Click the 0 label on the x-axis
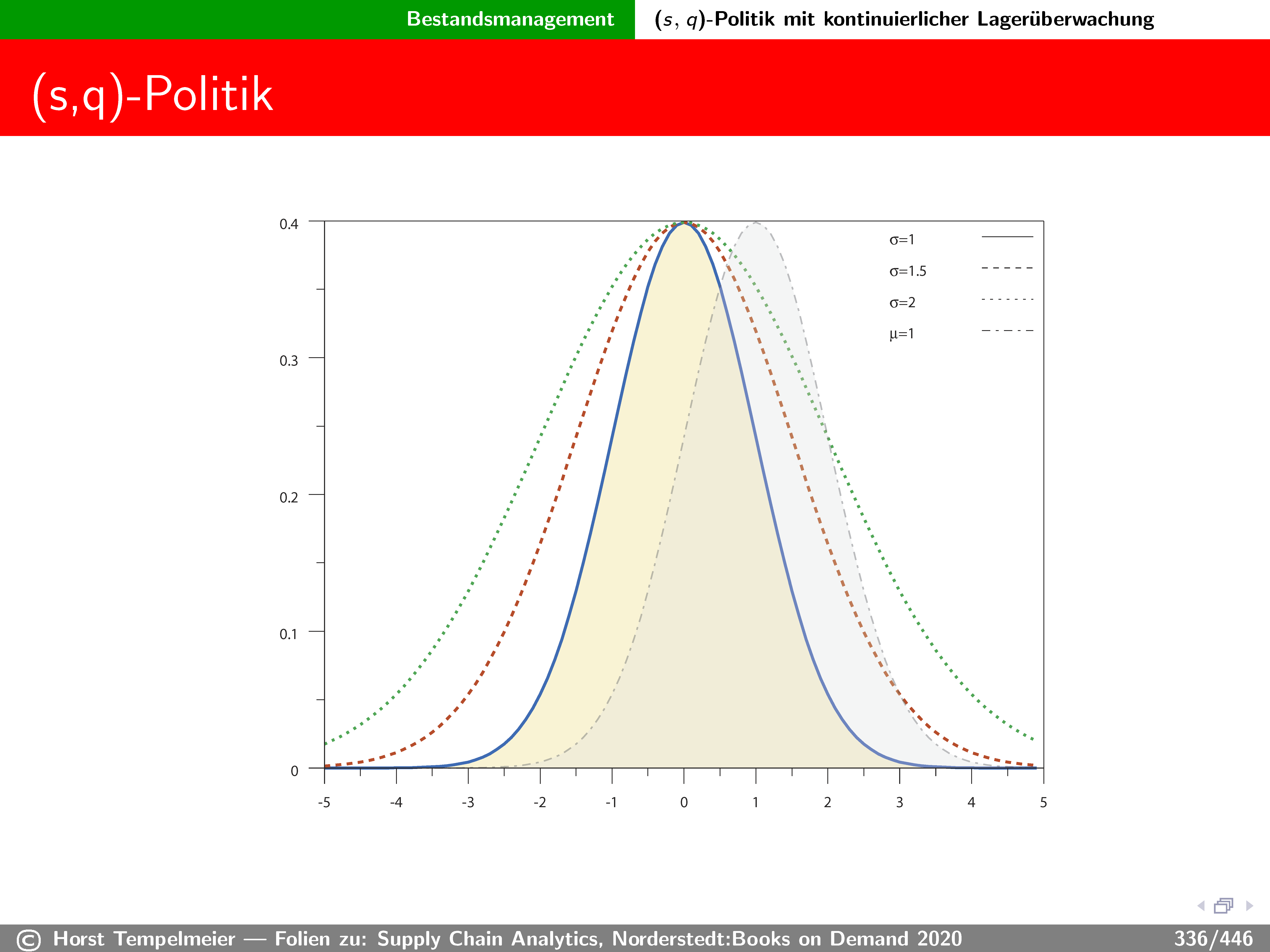The height and width of the screenshot is (952, 1270). tap(684, 802)
